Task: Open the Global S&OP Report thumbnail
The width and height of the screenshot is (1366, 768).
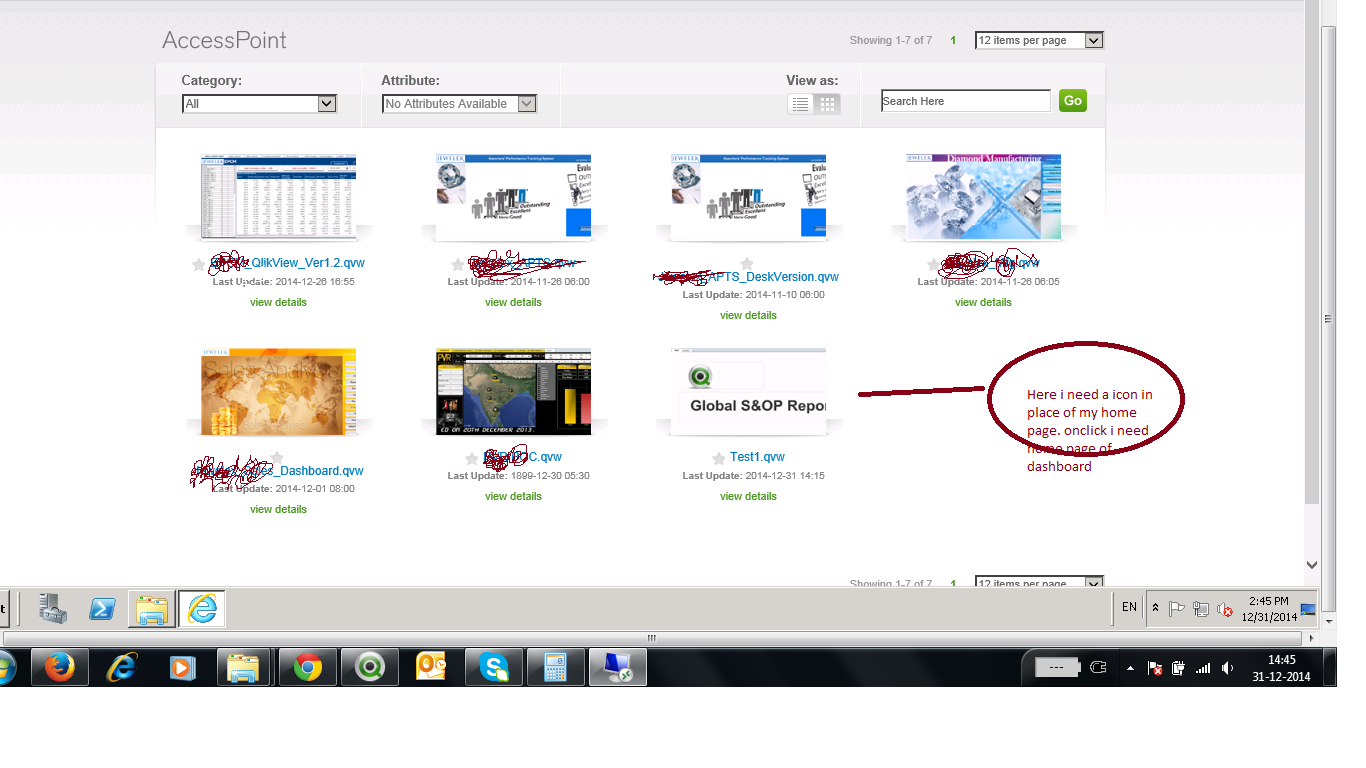Action: click(x=748, y=391)
